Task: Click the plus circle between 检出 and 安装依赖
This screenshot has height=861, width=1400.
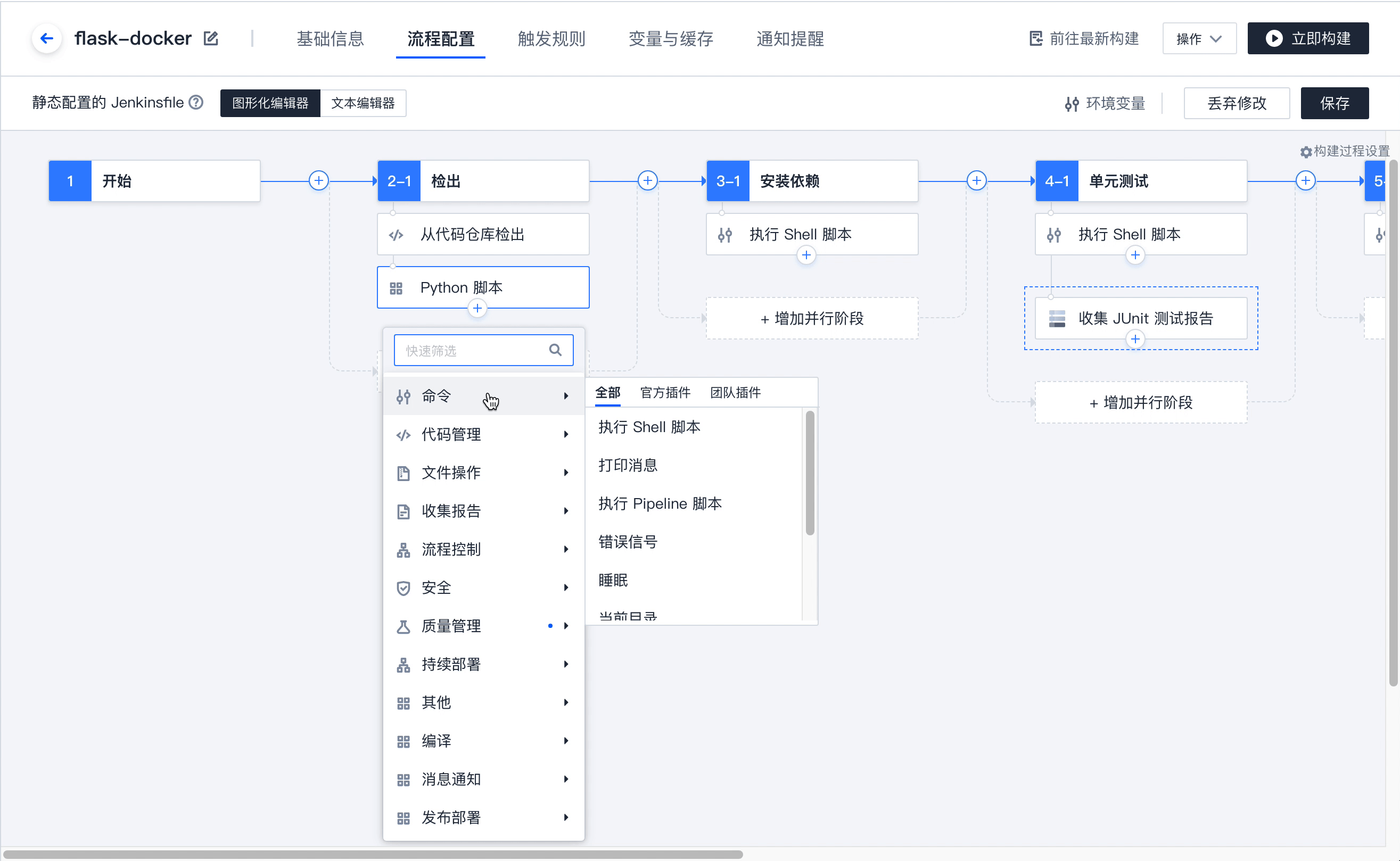Action: pyautogui.click(x=648, y=180)
